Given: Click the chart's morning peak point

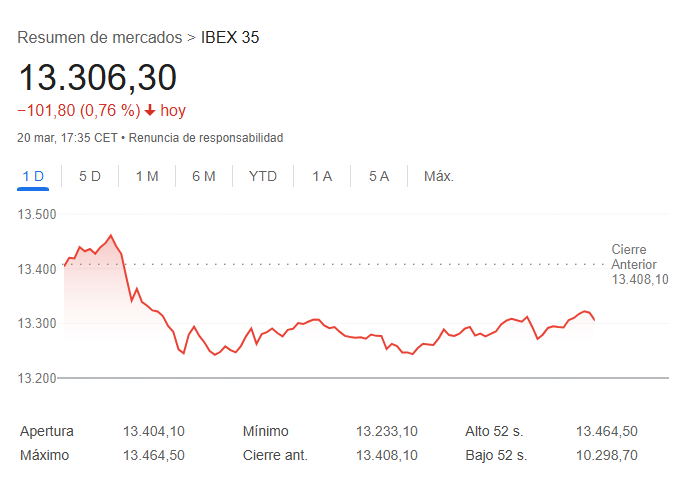Looking at the screenshot, I should (x=110, y=236).
